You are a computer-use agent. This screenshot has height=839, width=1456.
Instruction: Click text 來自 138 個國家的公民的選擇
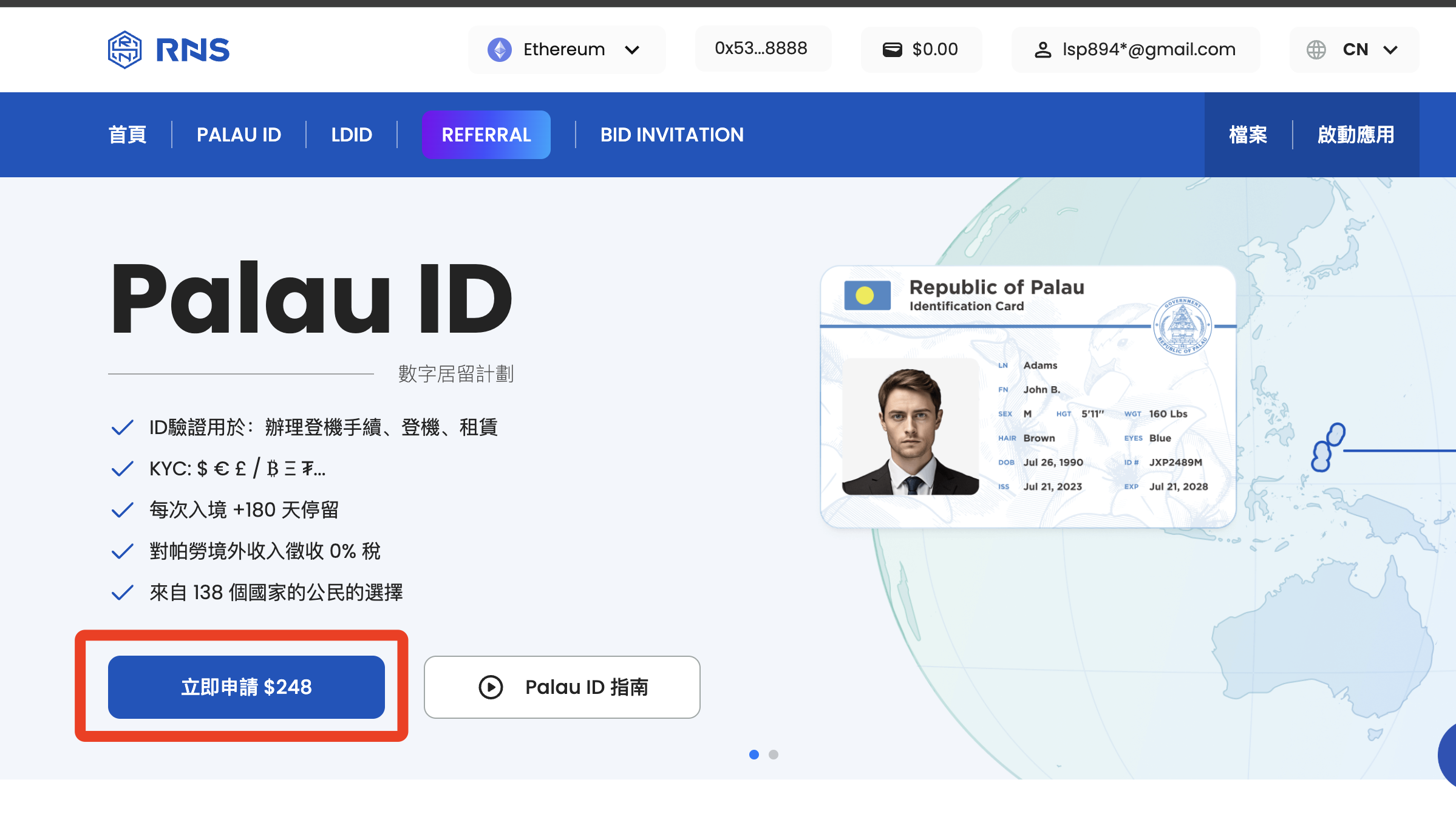point(276,593)
